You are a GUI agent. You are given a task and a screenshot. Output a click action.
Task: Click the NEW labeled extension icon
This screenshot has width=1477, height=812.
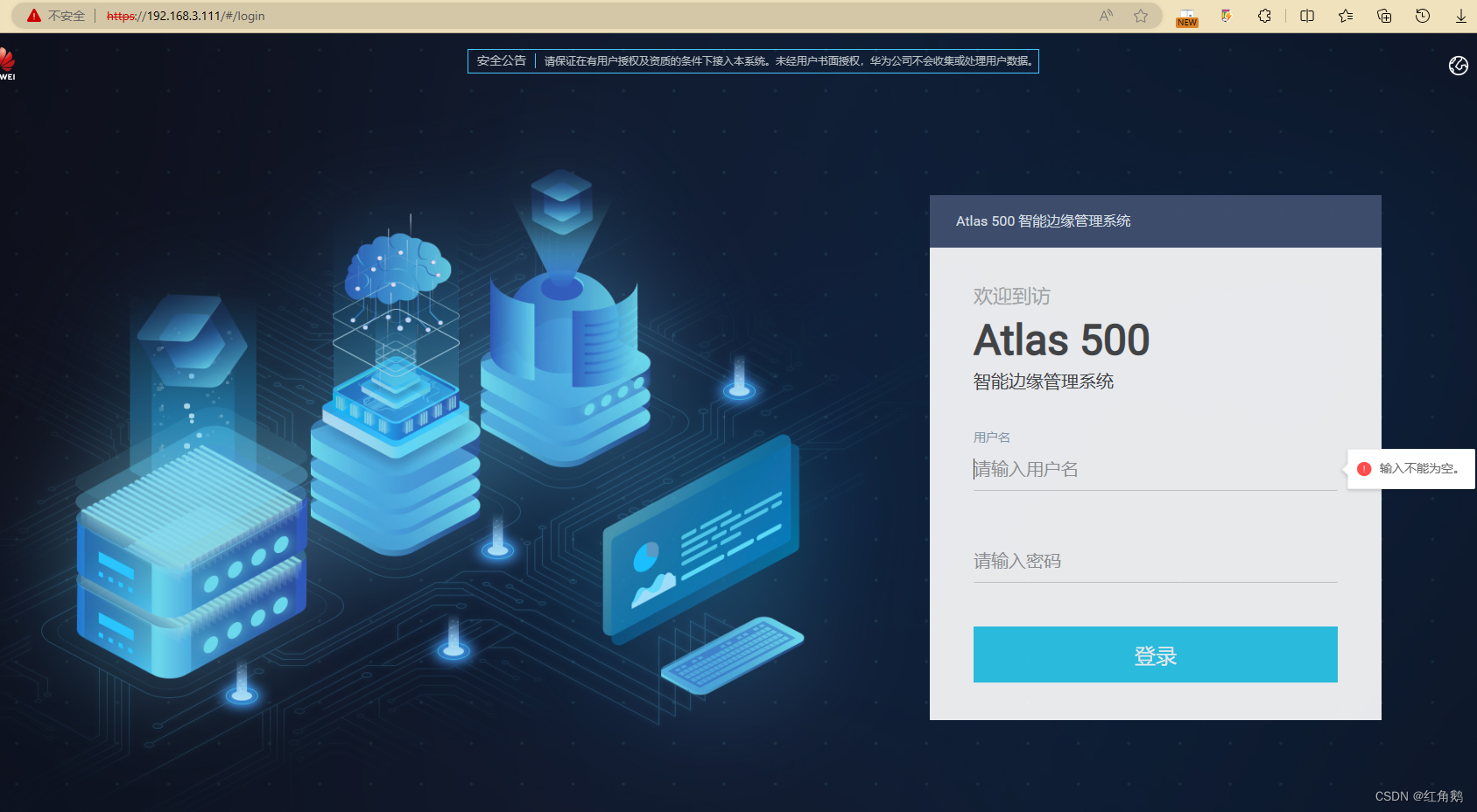tap(1186, 16)
